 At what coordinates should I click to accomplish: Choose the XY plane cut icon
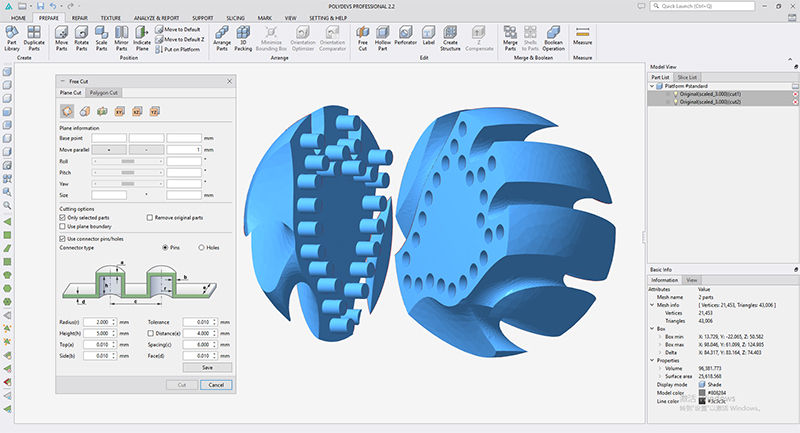pos(119,111)
